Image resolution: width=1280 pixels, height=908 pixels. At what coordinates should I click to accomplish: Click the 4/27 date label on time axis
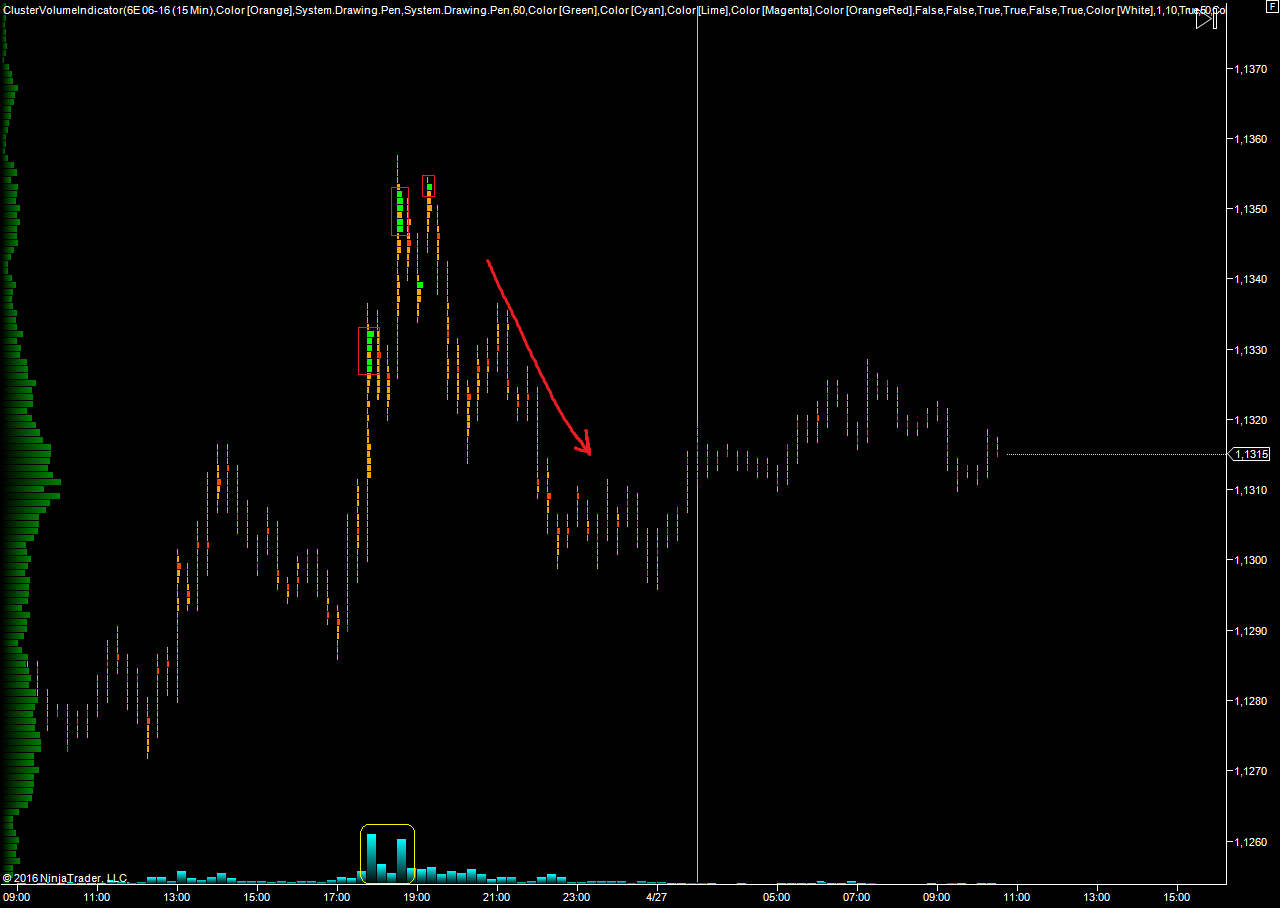(657, 897)
